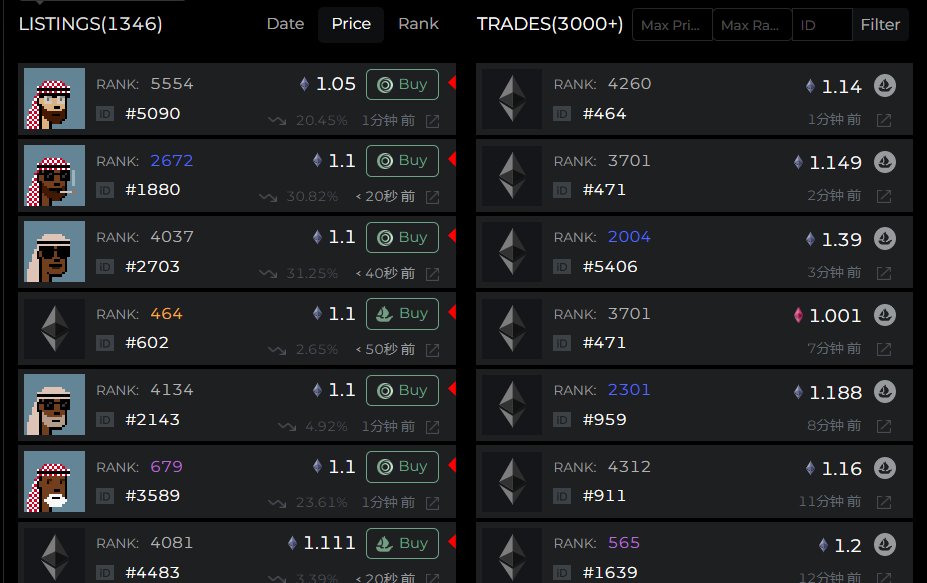Select trade ID #5406

click(610, 267)
